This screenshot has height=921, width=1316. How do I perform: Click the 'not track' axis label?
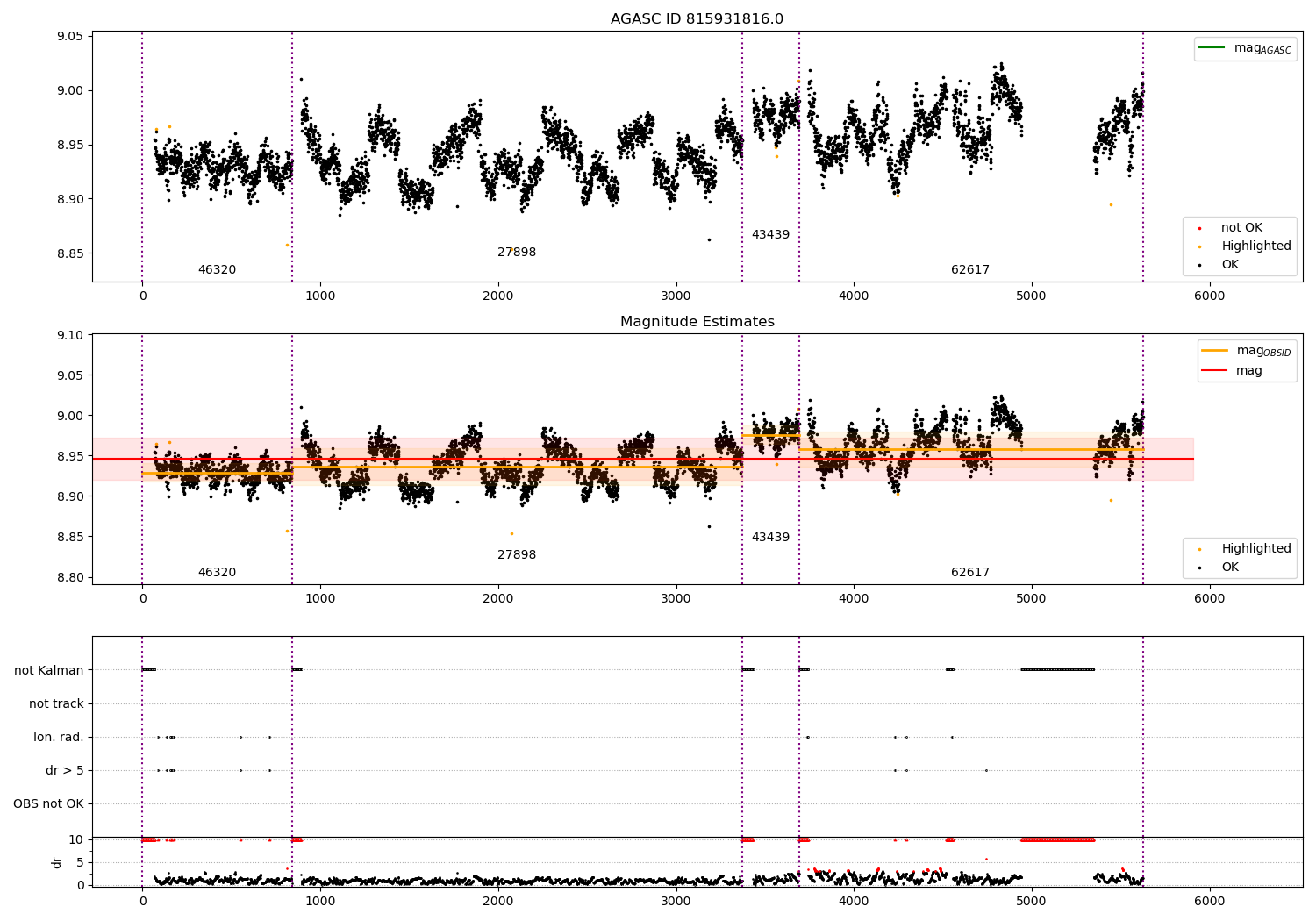(x=56, y=704)
